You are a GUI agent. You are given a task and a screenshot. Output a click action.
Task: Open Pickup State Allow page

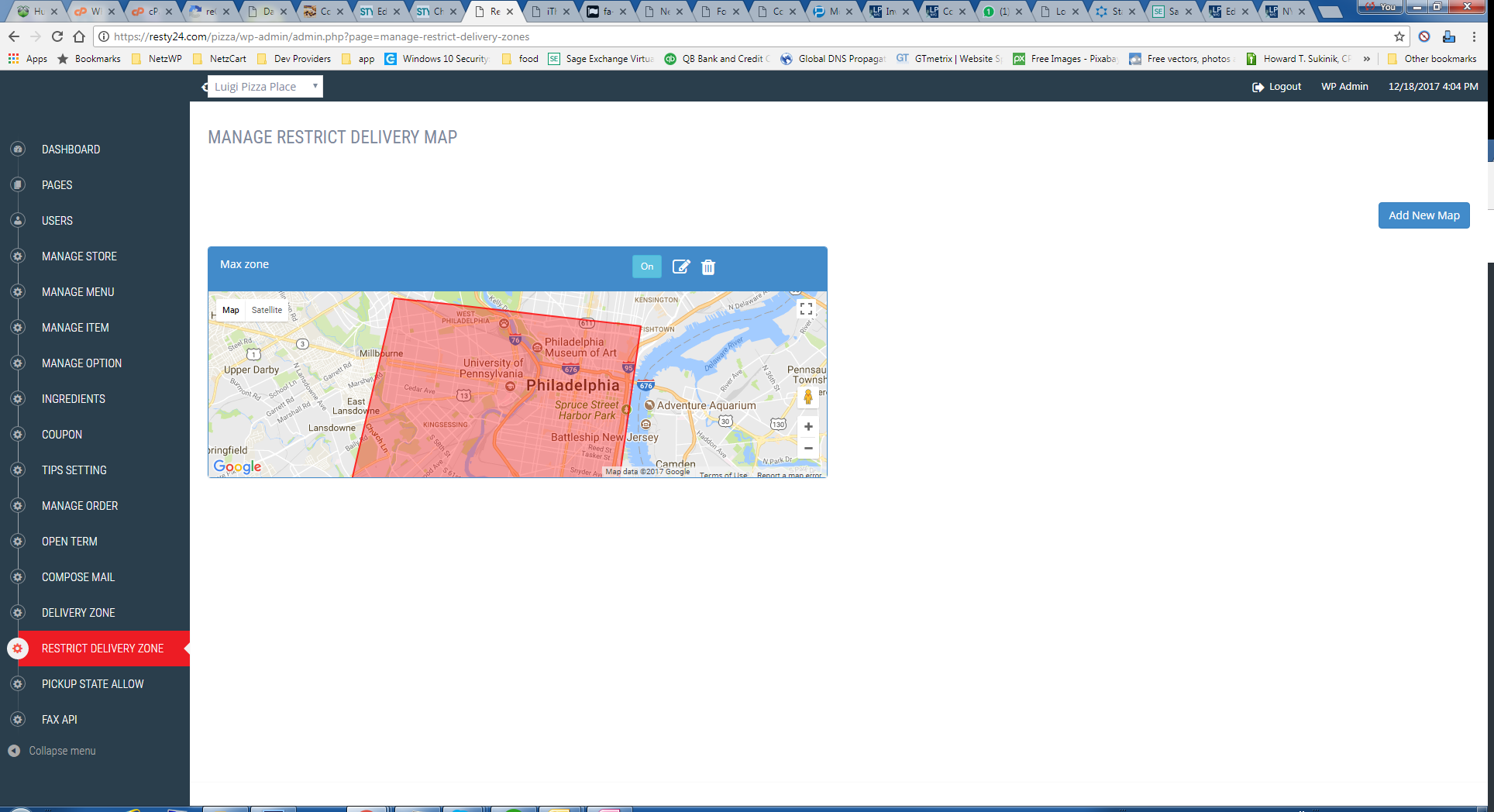coord(95,684)
